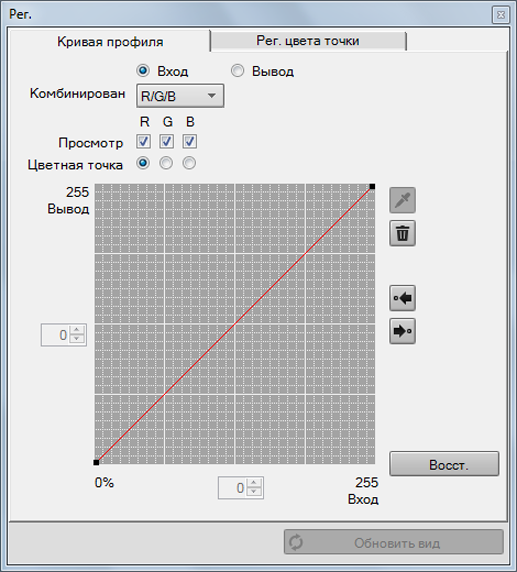Toggle the B Просмотр checkbox
The image size is (517, 572).
[190, 141]
